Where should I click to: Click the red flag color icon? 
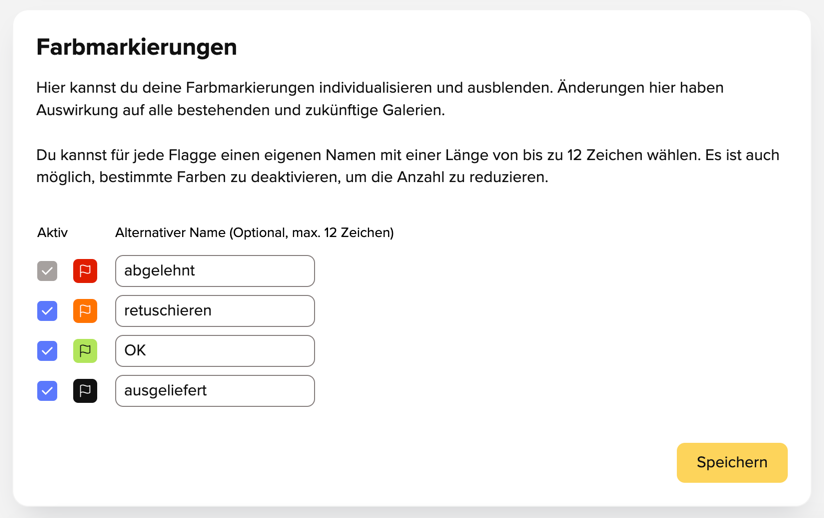pos(85,271)
